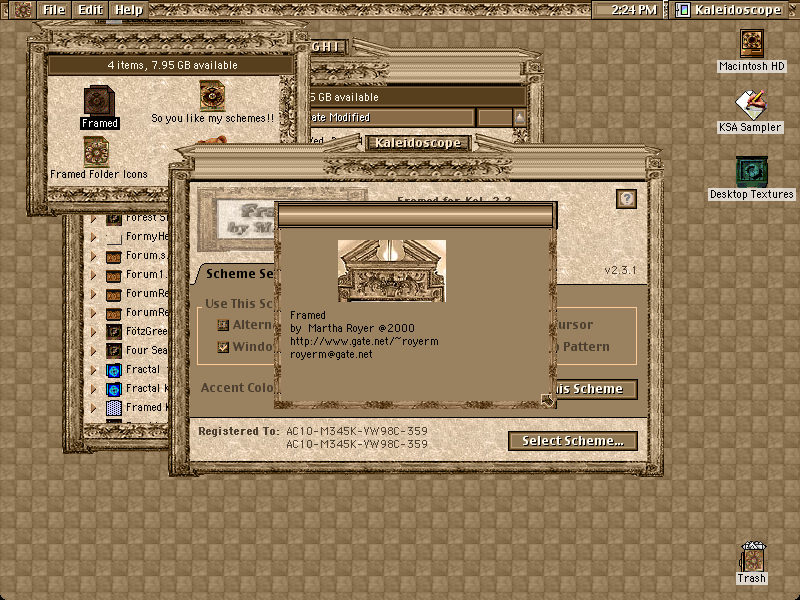Click the Forum1 file name in list
This screenshot has height=600, width=800.
pyautogui.click(x=146, y=274)
